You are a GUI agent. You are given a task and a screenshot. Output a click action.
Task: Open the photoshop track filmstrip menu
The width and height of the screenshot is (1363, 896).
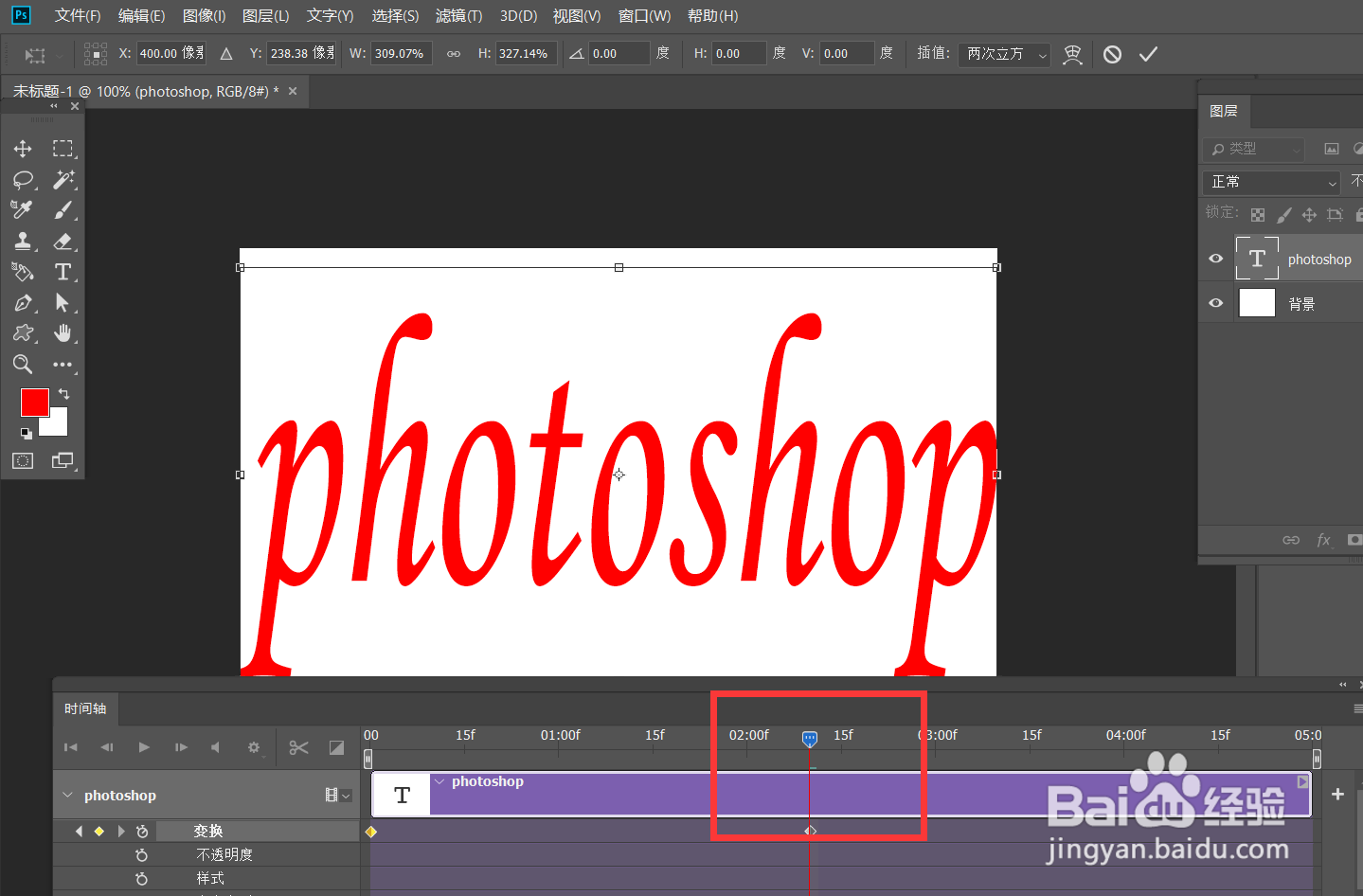[338, 795]
